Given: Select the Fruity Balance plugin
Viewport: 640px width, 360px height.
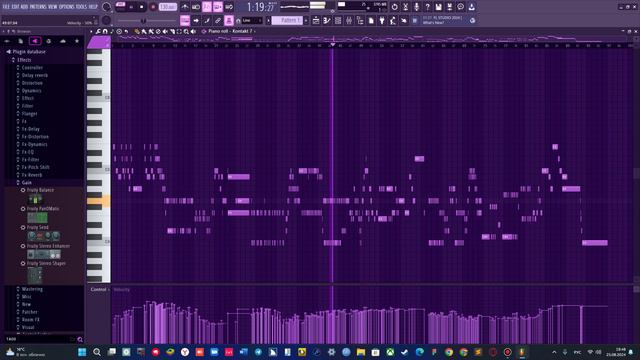Looking at the screenshot, I should pos(40,190).
